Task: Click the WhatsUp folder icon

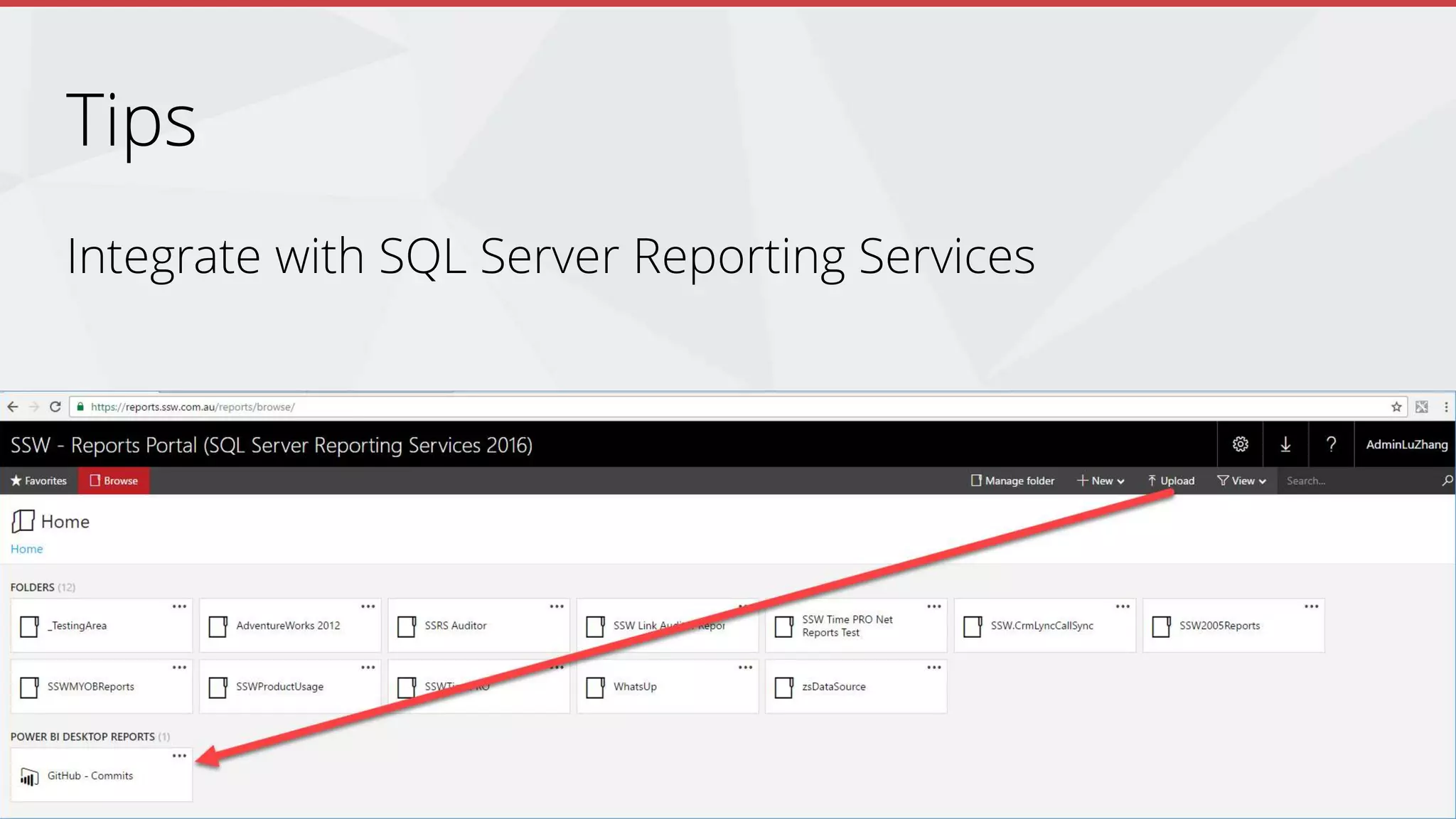Action: [x=595, y=687]
